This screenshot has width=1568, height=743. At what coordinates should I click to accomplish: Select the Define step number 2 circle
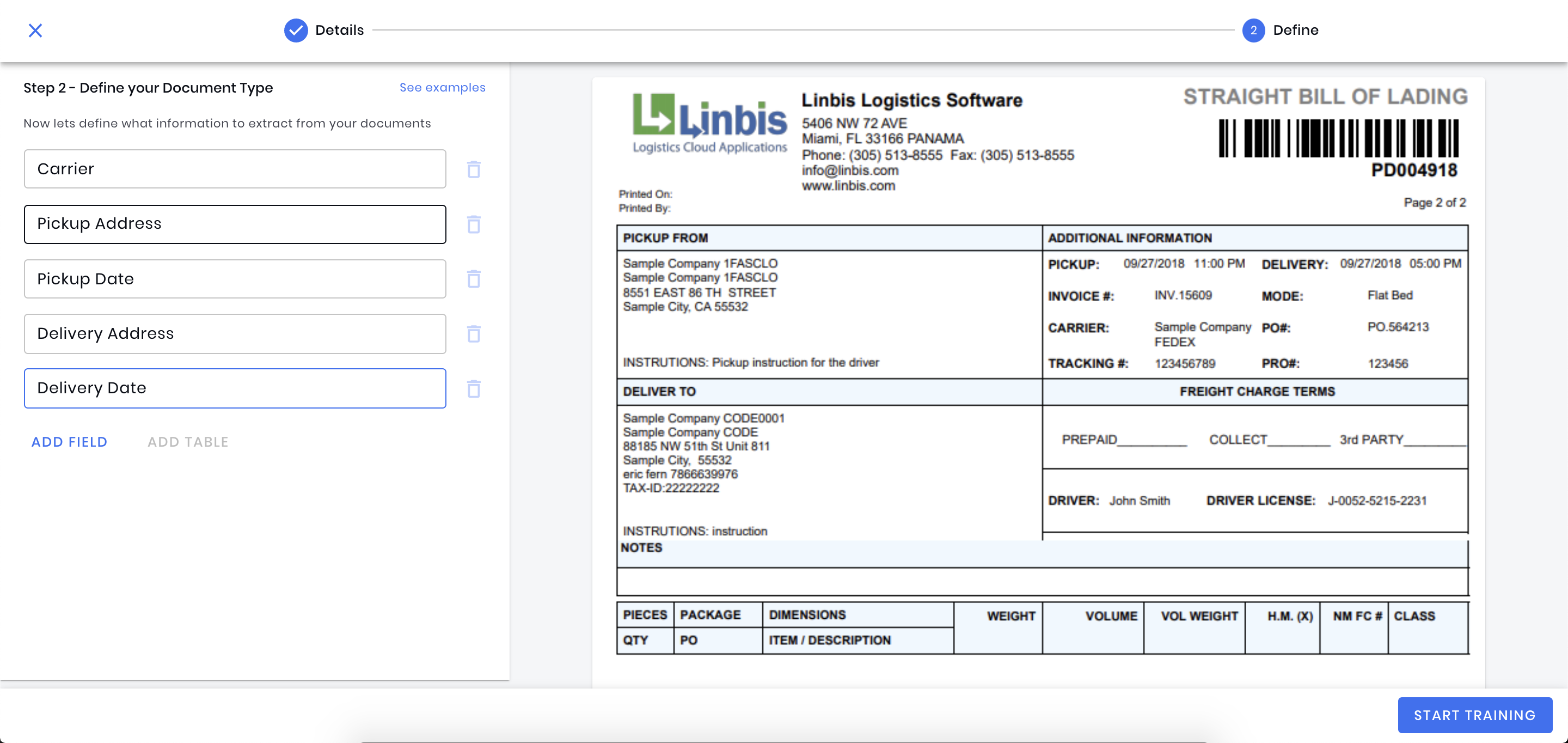[x=1253, y=31]
